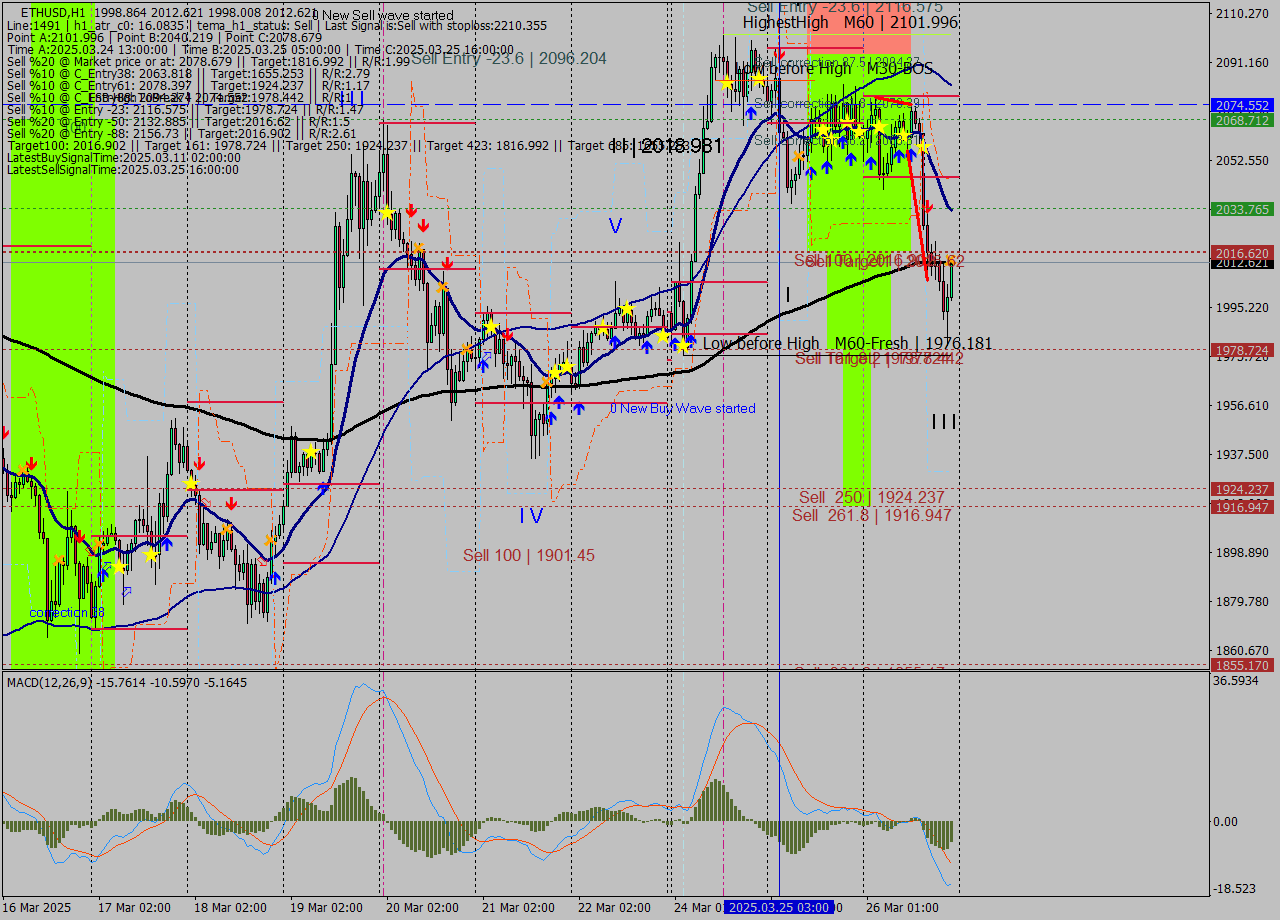The image size is (1280, 920).
Task: Click the red 2016.620 price label
Action: [x=1241, y=253]
